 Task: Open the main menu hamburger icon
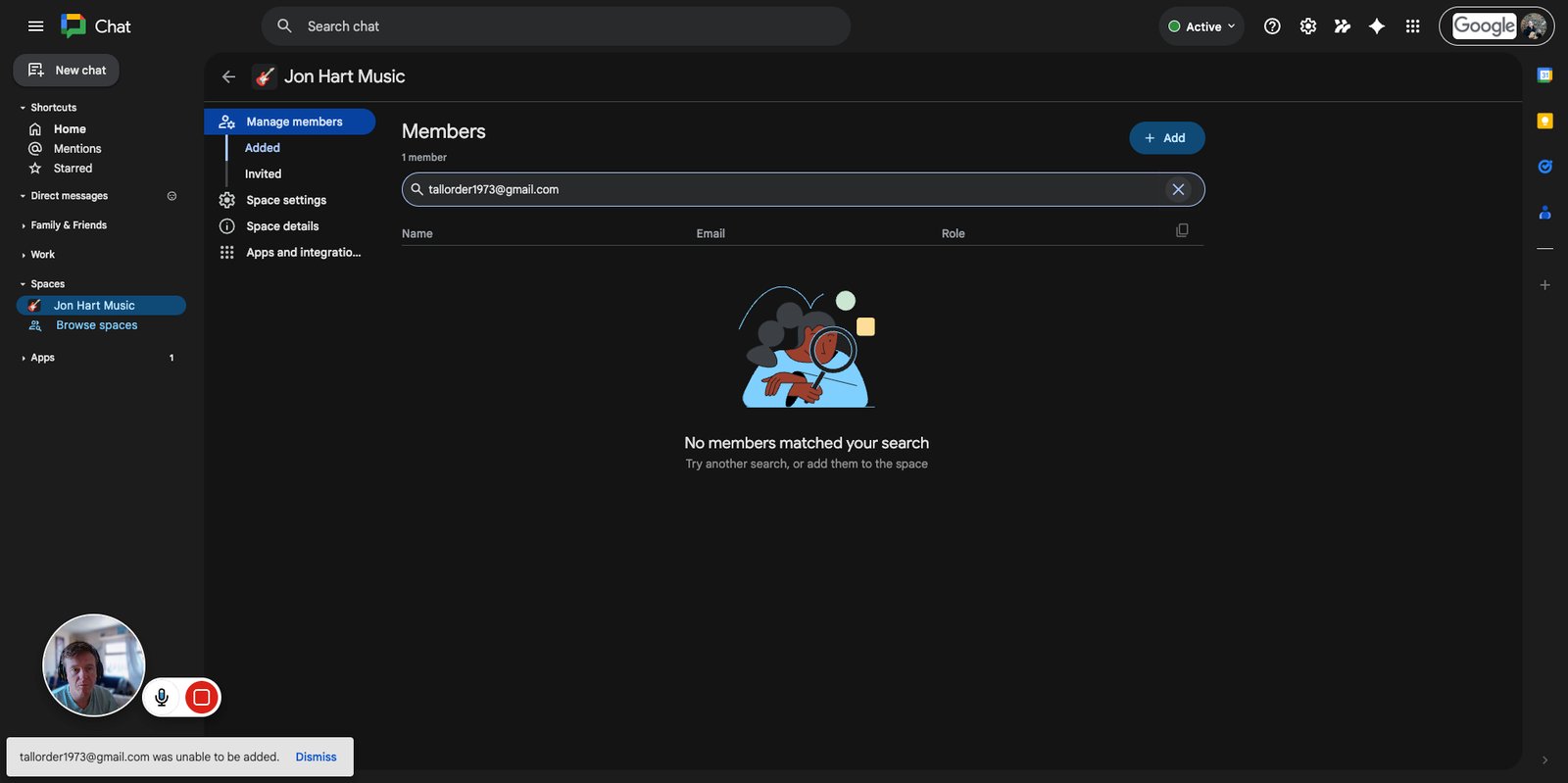point(36,26)
